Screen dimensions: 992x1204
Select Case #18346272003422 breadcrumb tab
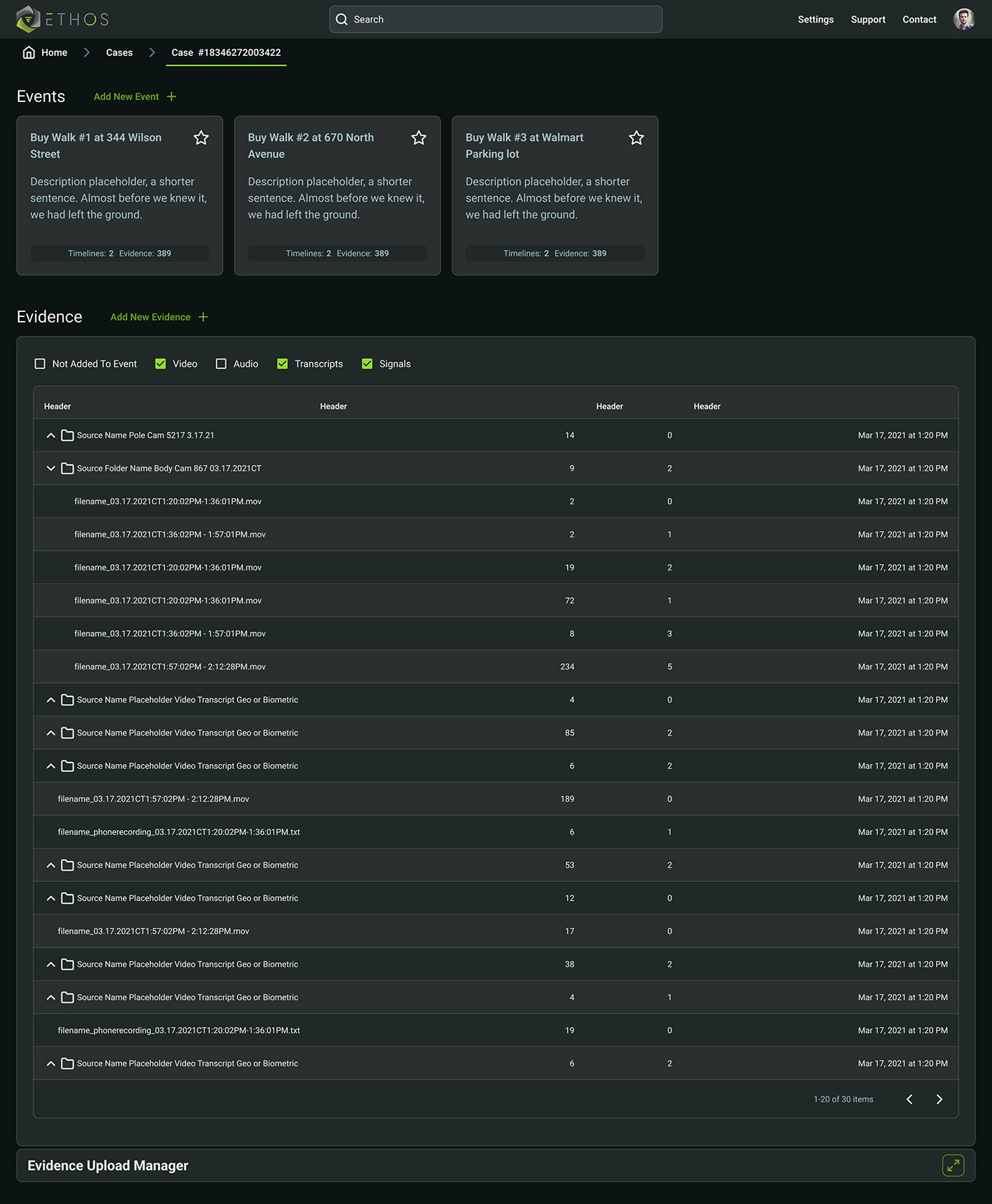pos(226,52)
